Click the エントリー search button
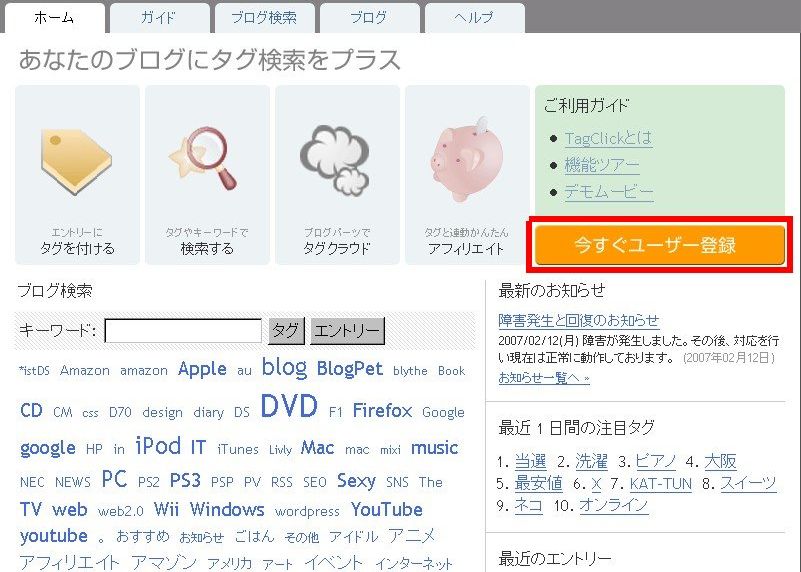 point(347,331)
